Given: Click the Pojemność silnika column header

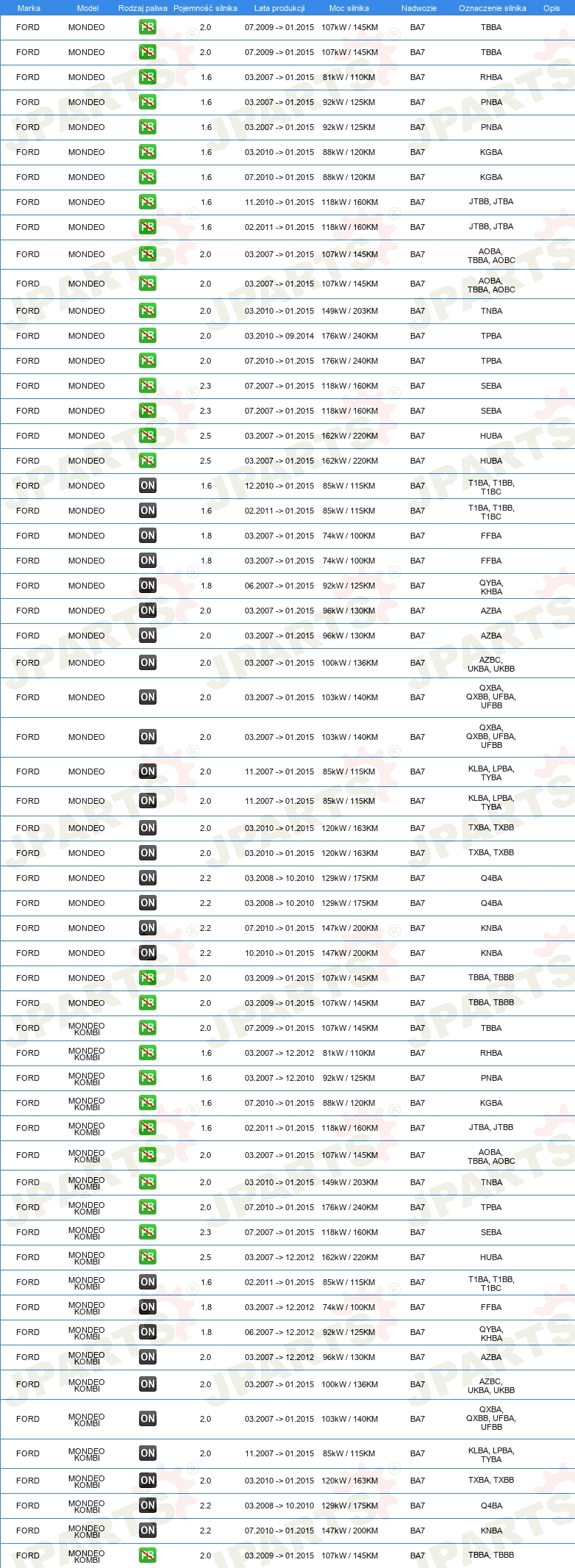Looking at the screenshot, I should click(x=205, y=8).
